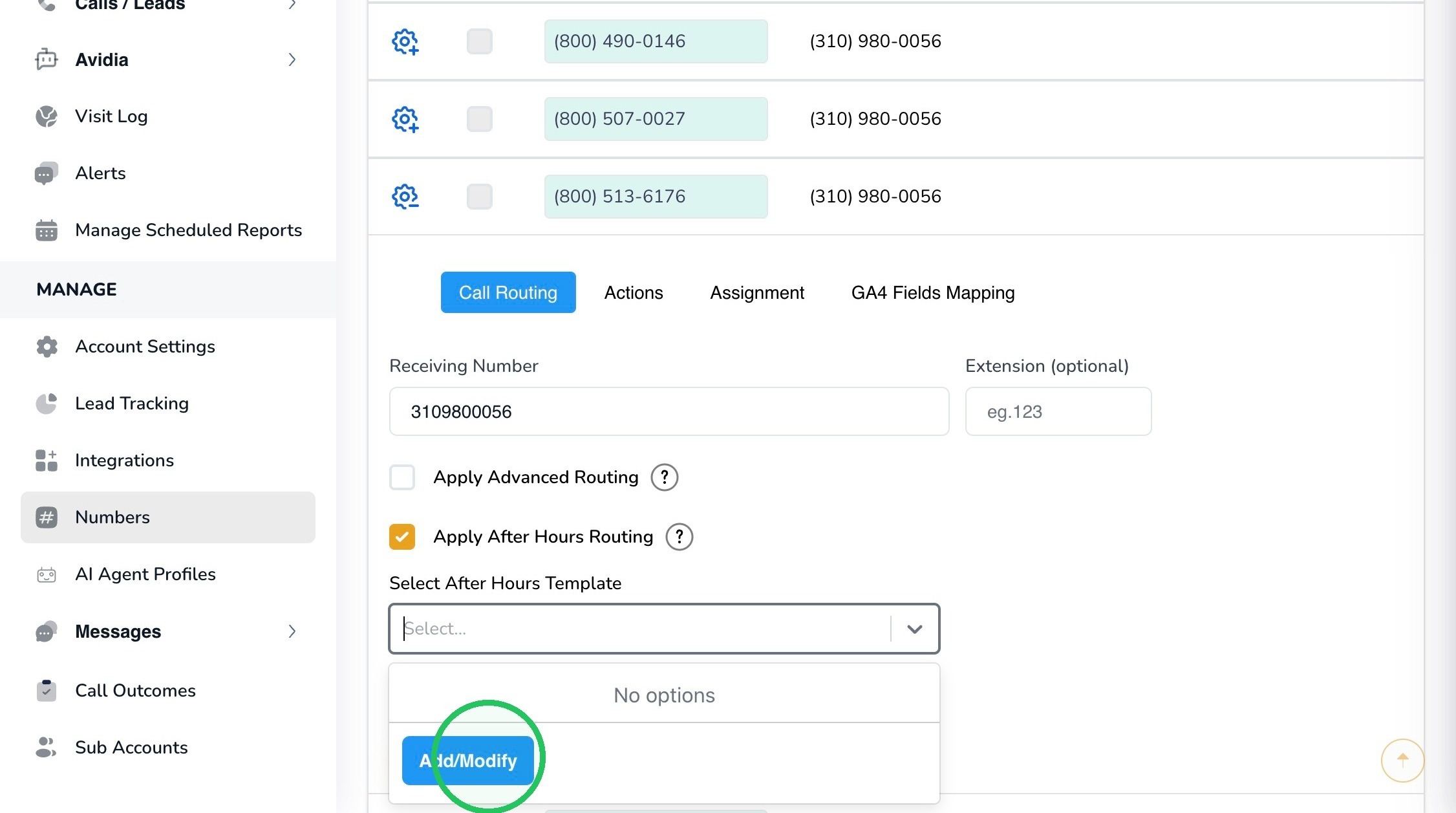Click the Add/Modify button
This screenshot has width=1456, height=813.
(x=468, y=761)
